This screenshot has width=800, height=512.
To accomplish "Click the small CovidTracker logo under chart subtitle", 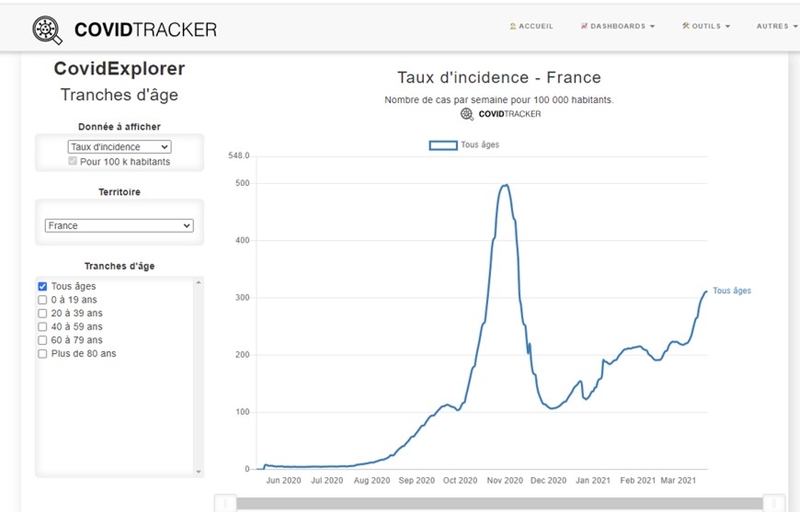I will (500, 114).
